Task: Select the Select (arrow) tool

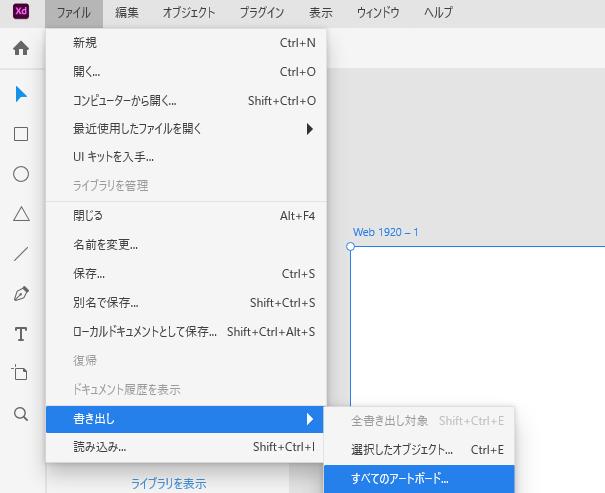Action: [20, 94]
